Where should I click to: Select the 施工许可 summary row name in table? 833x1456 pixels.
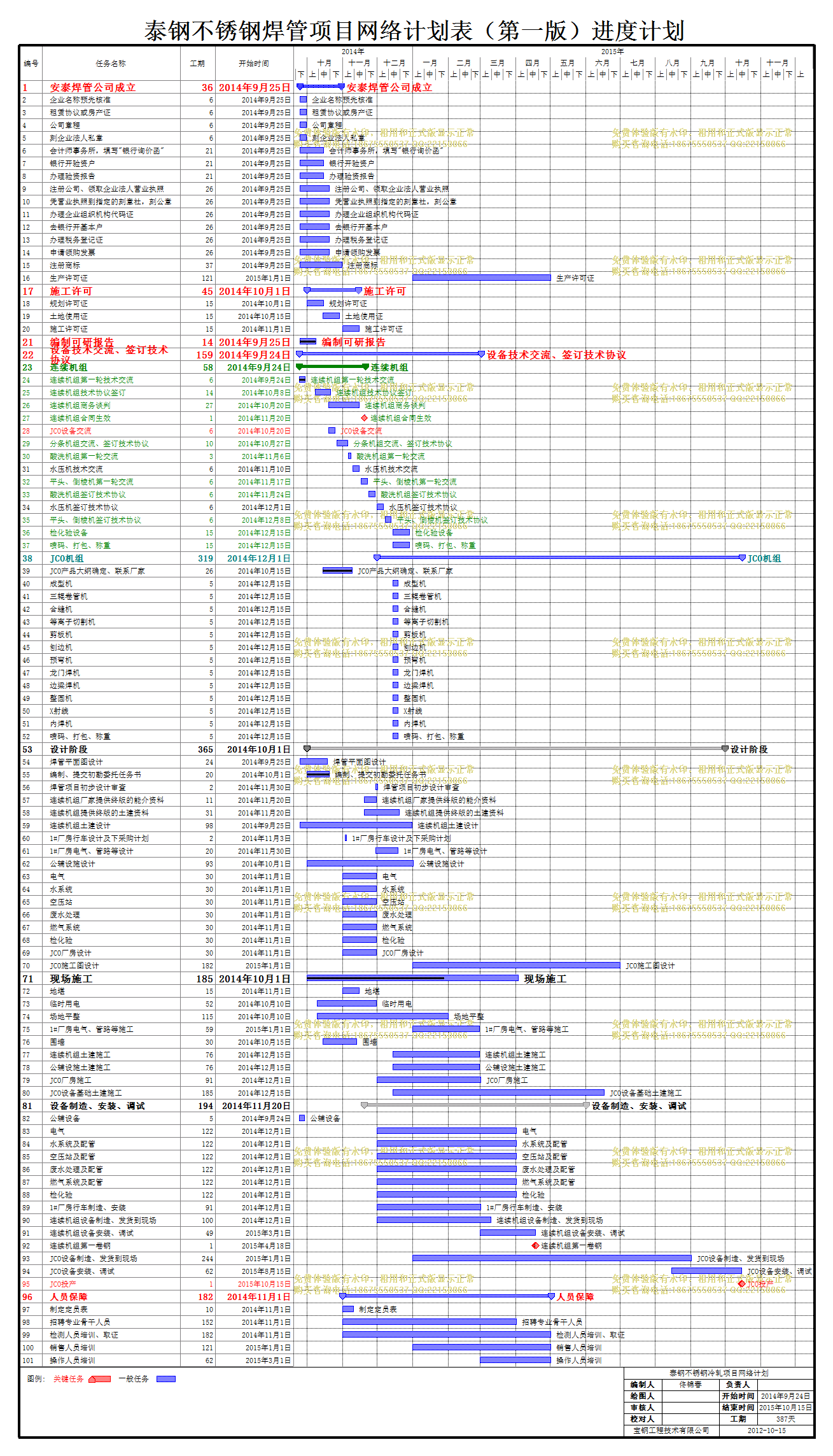[x=71, y=291]
